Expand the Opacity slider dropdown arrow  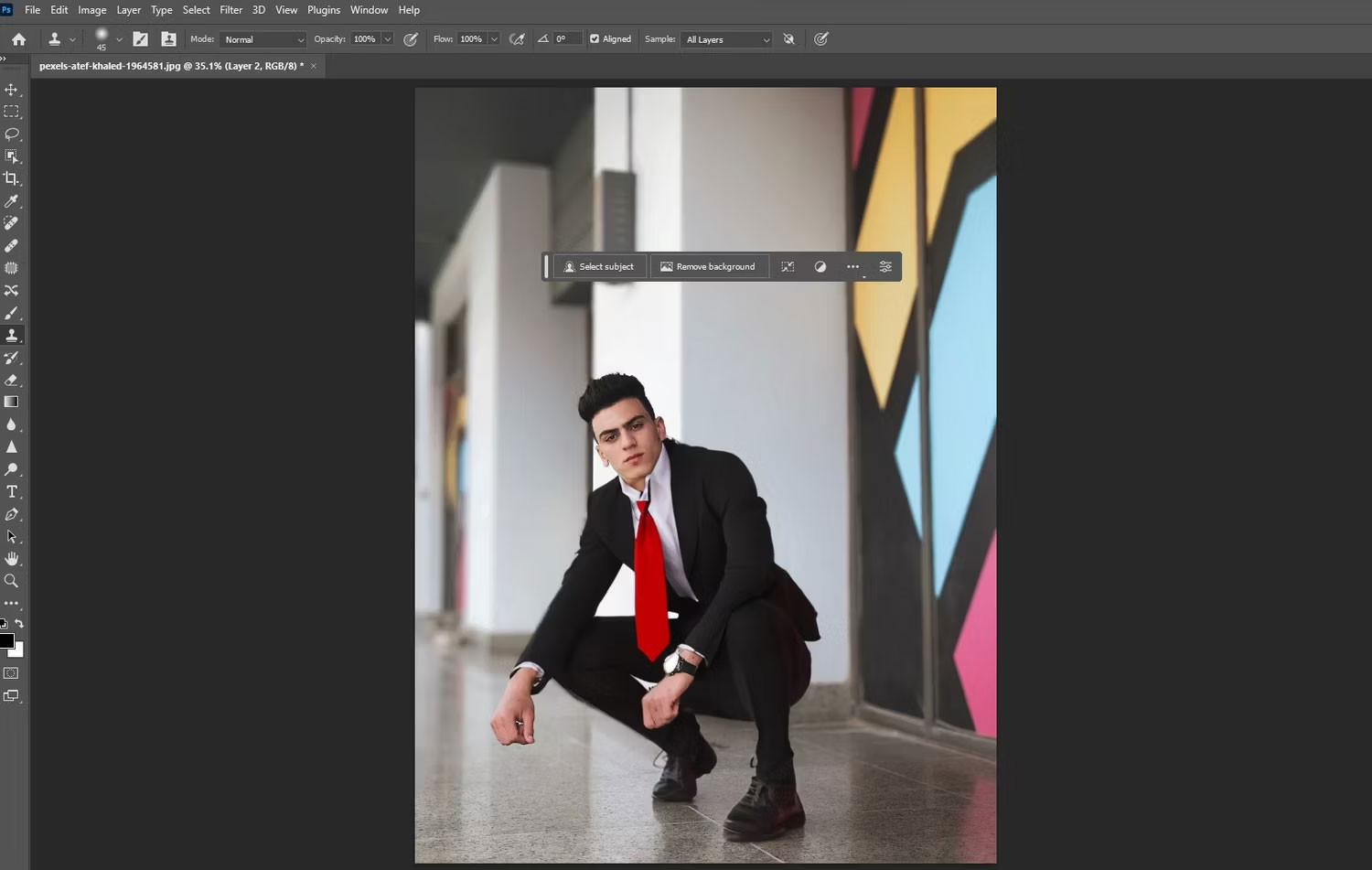click(x=388, y=39)
